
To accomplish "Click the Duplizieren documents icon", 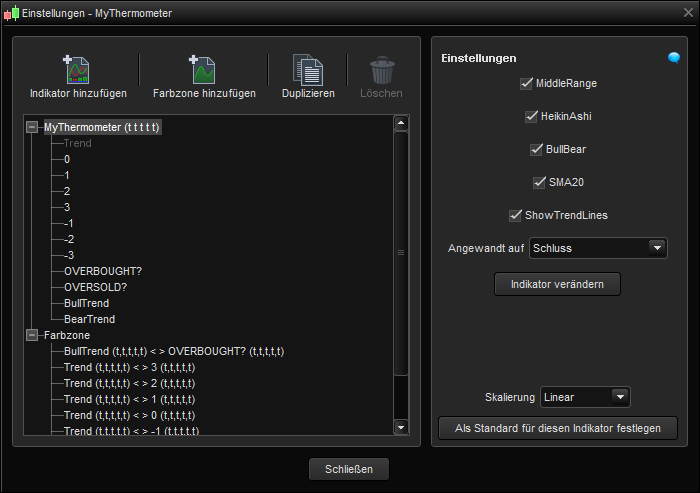I will (308, 70).
